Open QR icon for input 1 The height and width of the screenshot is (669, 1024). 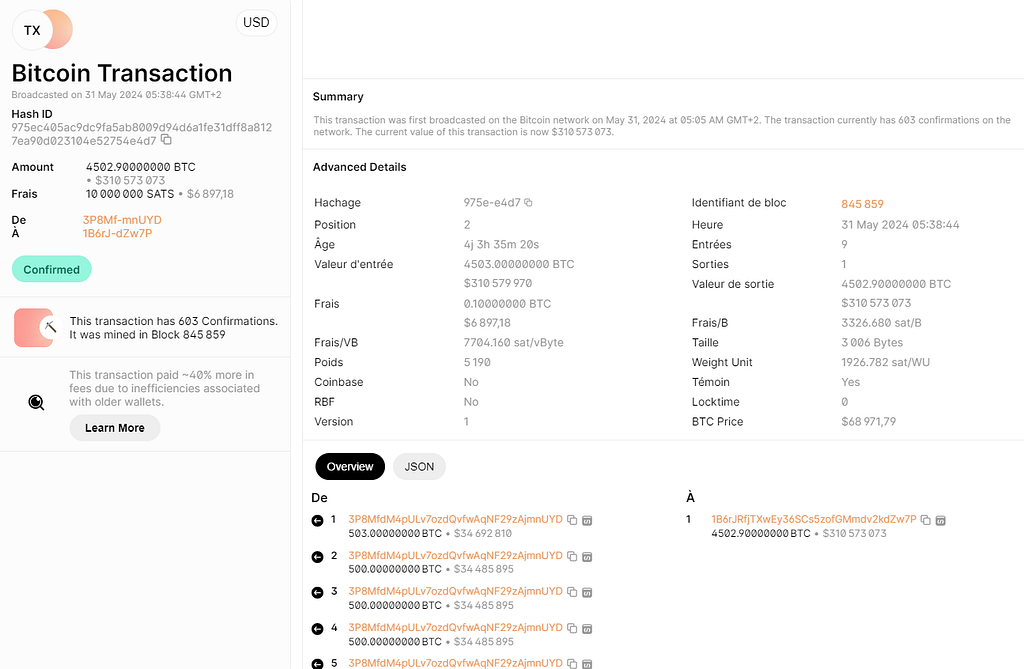tap(587, 520)
